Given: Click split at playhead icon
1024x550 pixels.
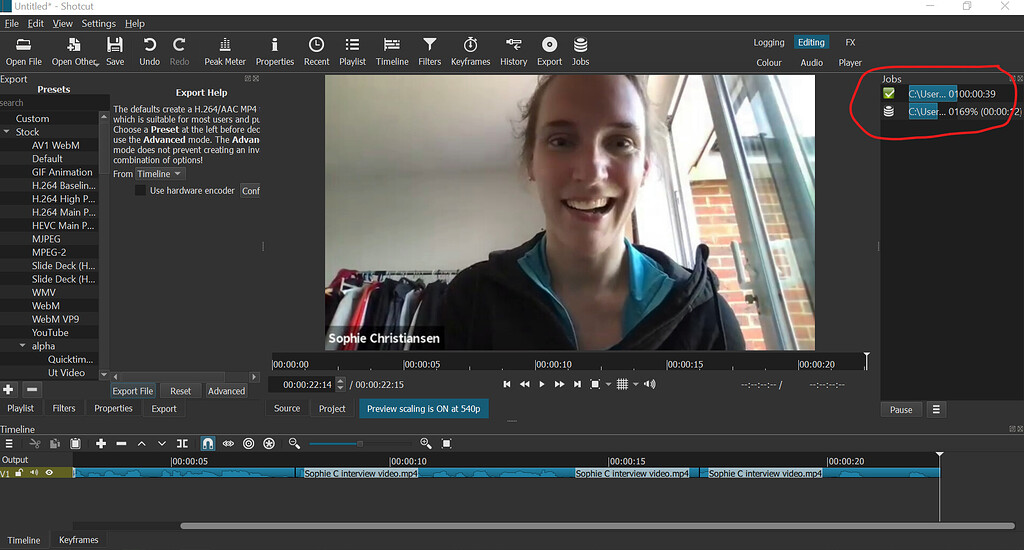Looking at the screenshot, I should pos(182,443).
